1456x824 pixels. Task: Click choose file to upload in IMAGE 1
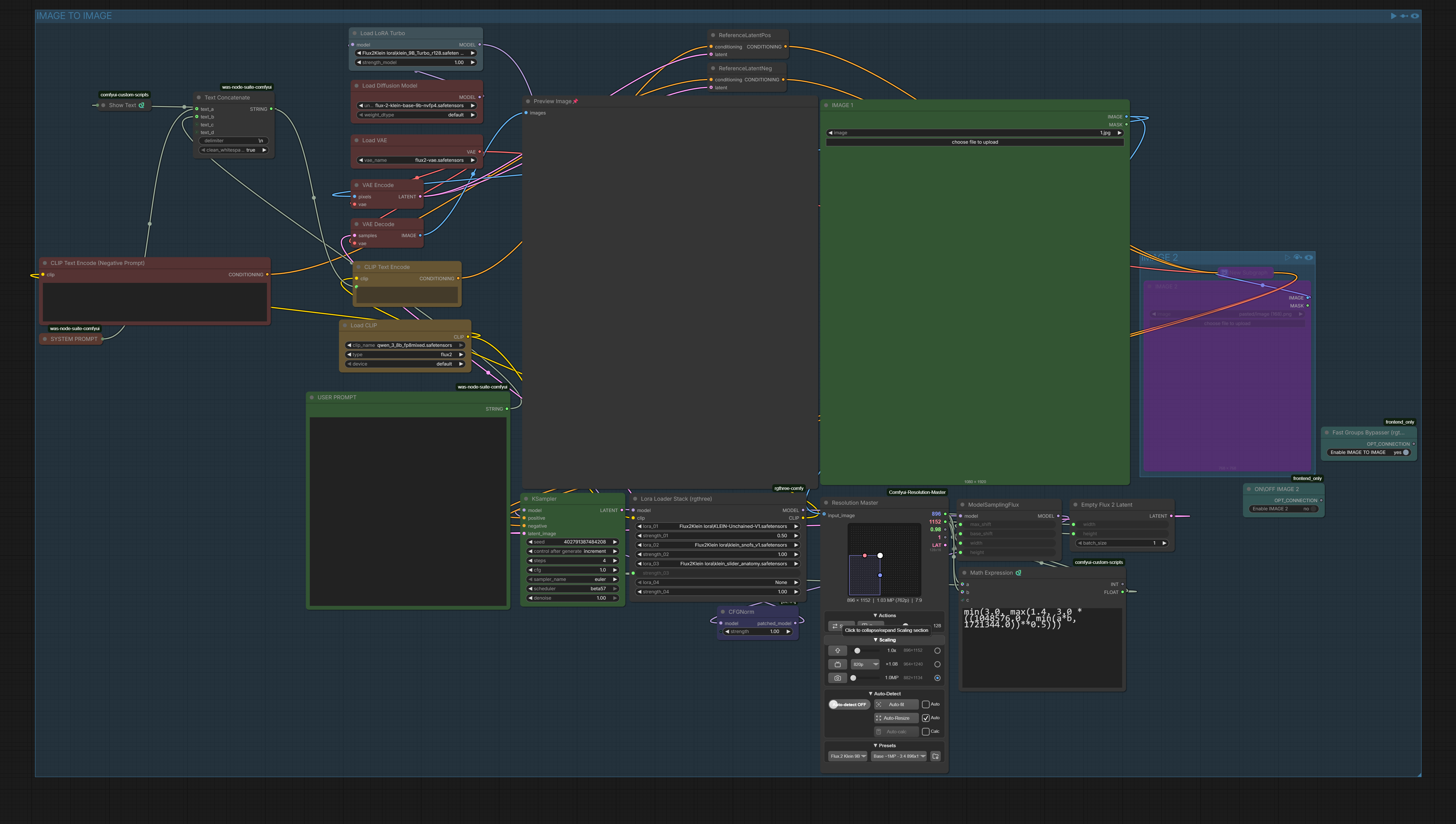coord(975,142)
